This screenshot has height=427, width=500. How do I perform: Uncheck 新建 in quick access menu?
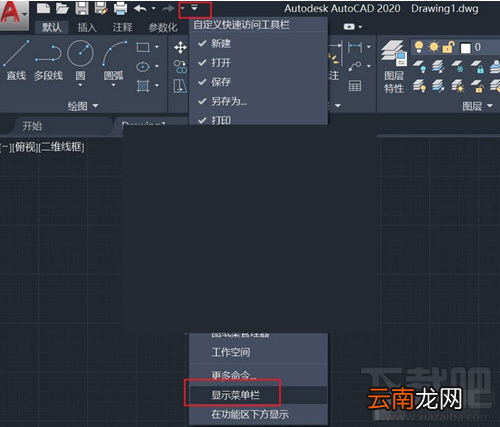point(258,44)
